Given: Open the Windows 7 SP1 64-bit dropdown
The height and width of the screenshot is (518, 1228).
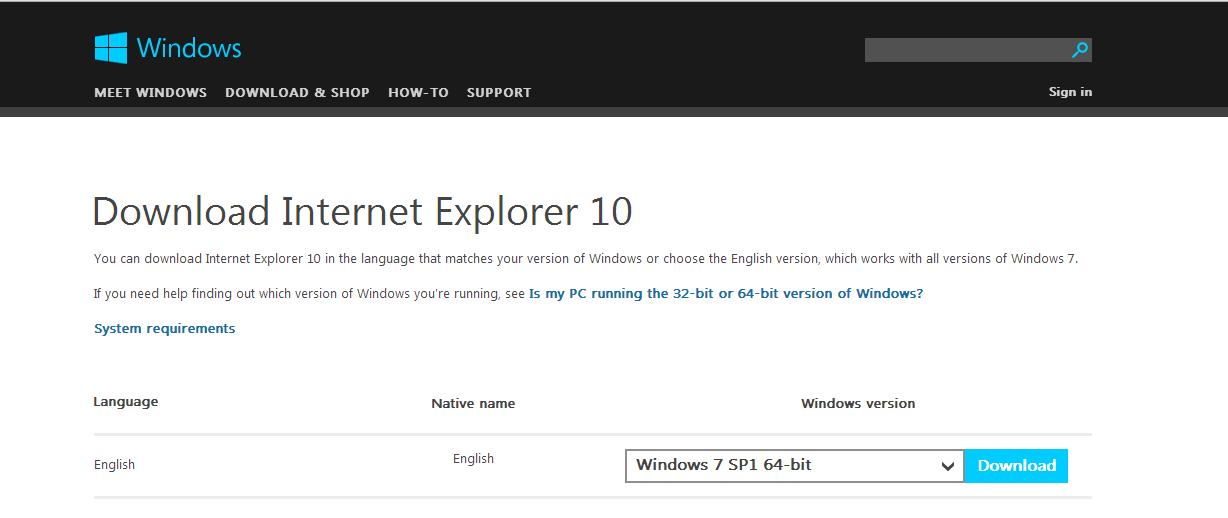Looking at the screenshot, I should click(x=780, y=466).
